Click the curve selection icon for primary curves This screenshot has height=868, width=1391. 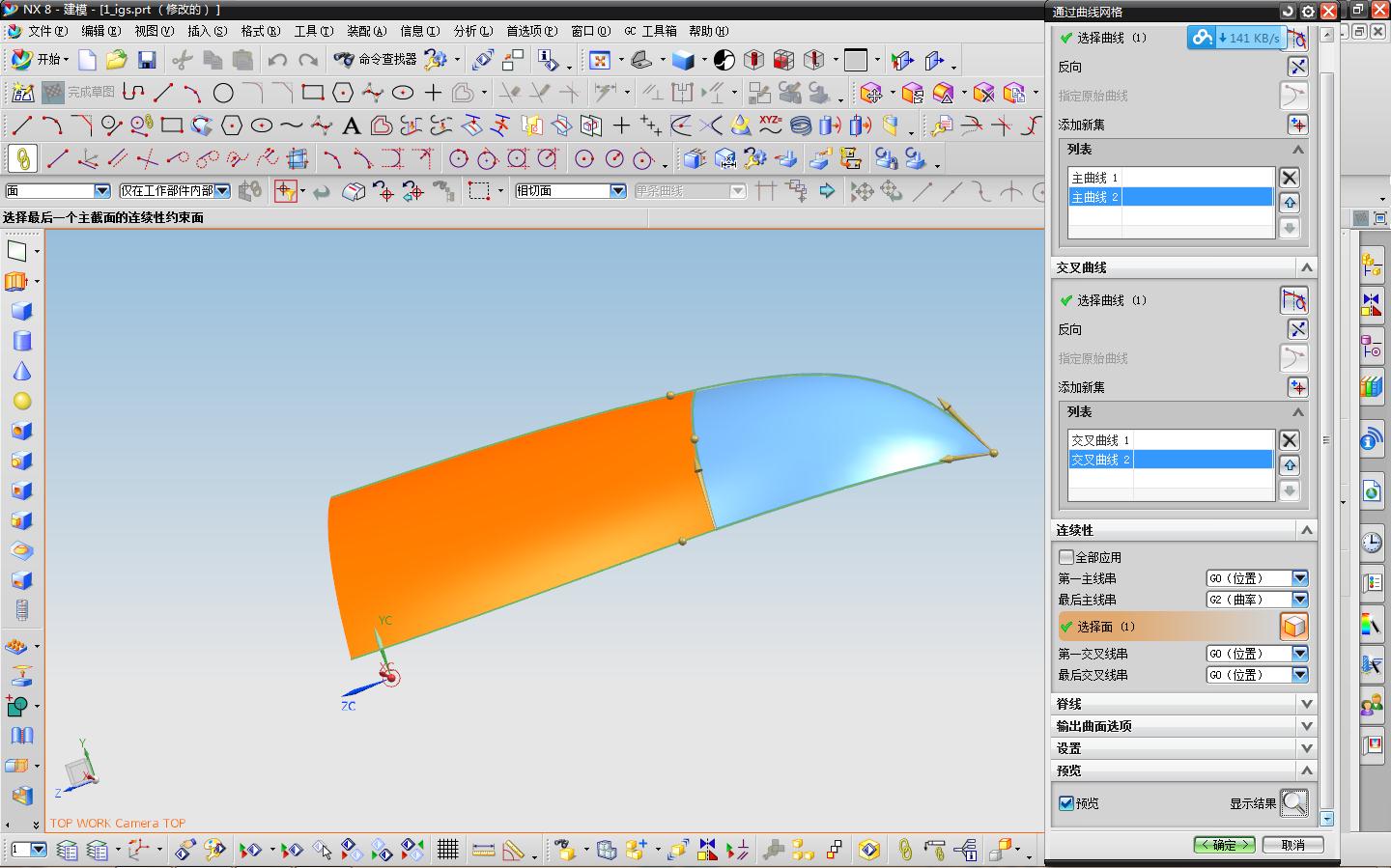(1297, 38)
